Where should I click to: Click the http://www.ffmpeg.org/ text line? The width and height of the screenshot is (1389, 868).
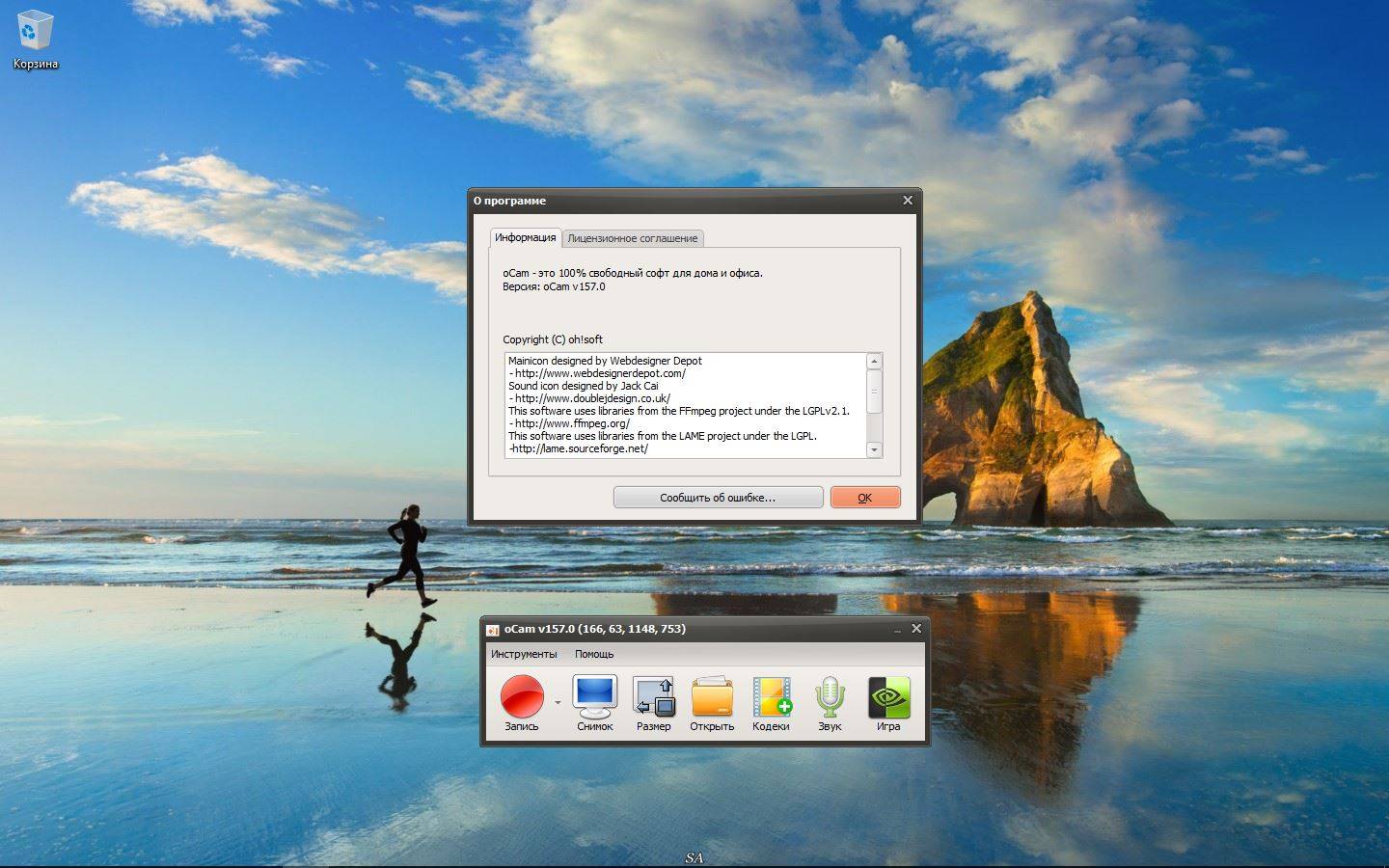pos(569,423)
